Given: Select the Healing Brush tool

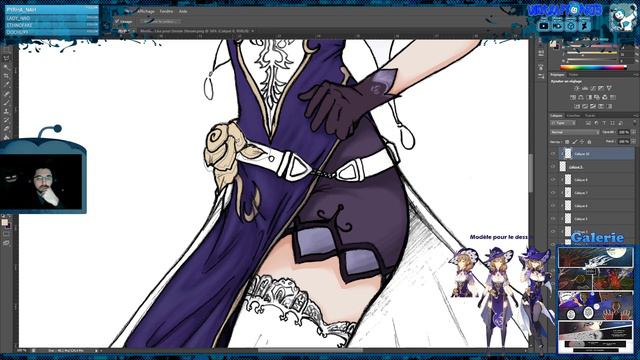Looking at the screenshot, I should tap(7, 93).
